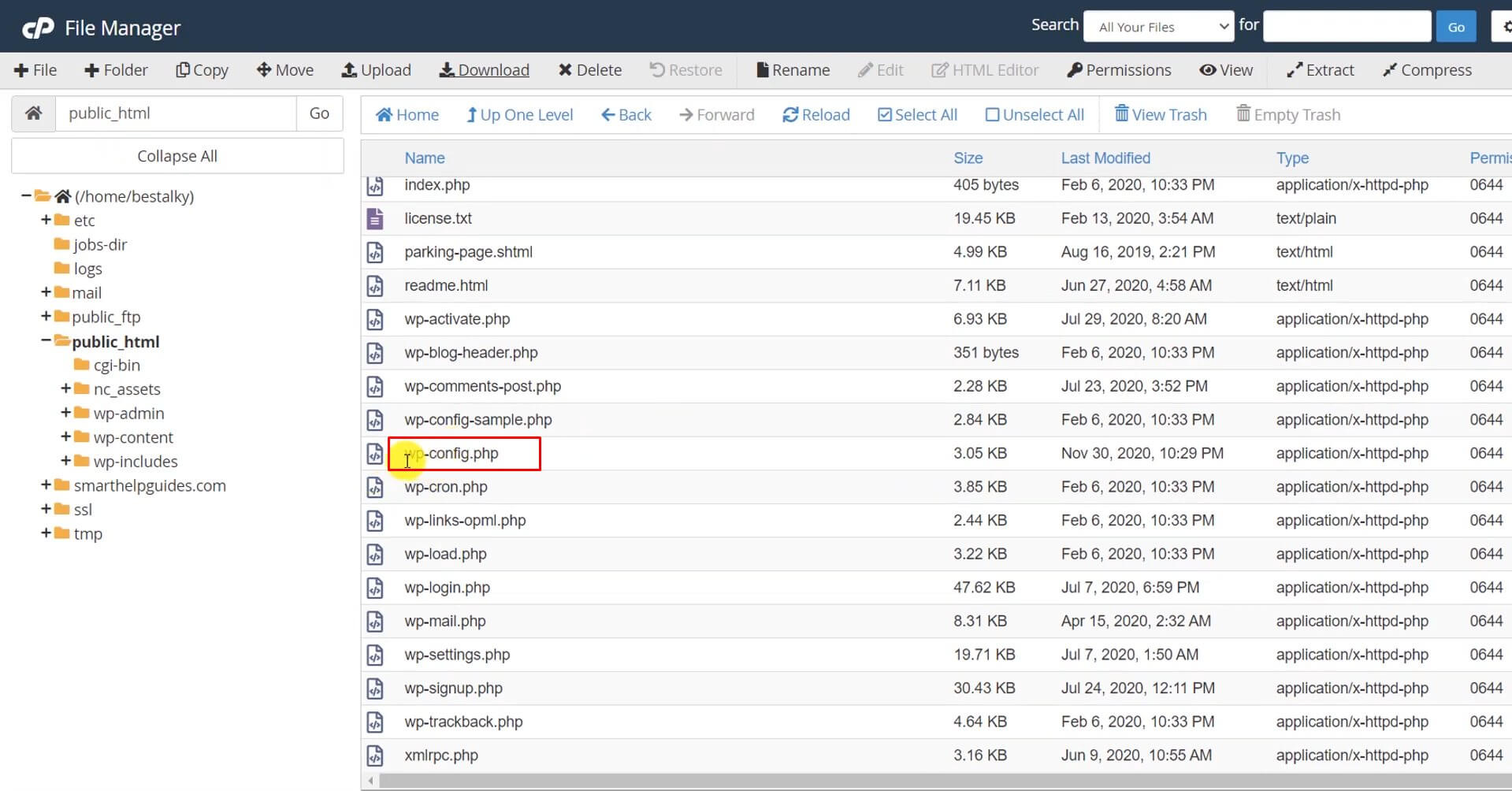Expand the nc_assets folder
The height and width of the screenshot is (791, 1512).
66,389
